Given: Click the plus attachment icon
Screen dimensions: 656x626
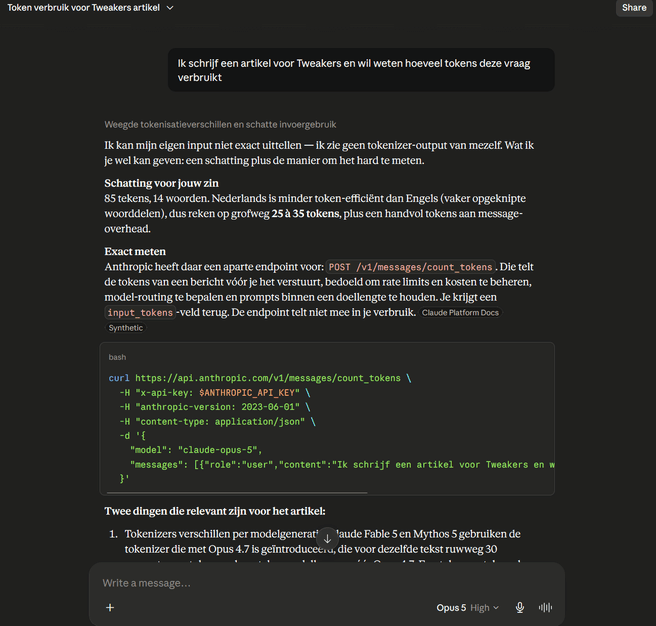Looking at the screenshot, I should click(x=110, y=608).
